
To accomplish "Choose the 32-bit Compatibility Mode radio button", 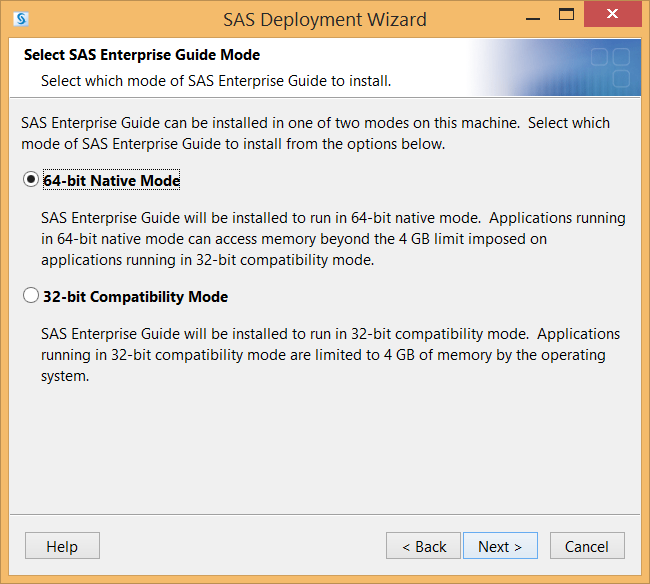I will pos(31,296).
